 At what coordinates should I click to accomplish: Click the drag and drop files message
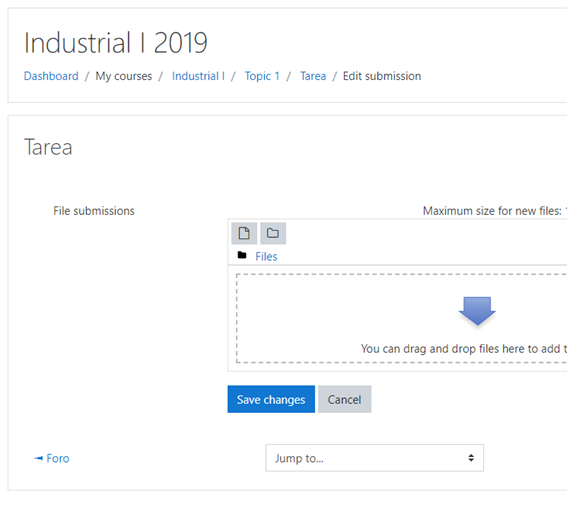(464, 348)
